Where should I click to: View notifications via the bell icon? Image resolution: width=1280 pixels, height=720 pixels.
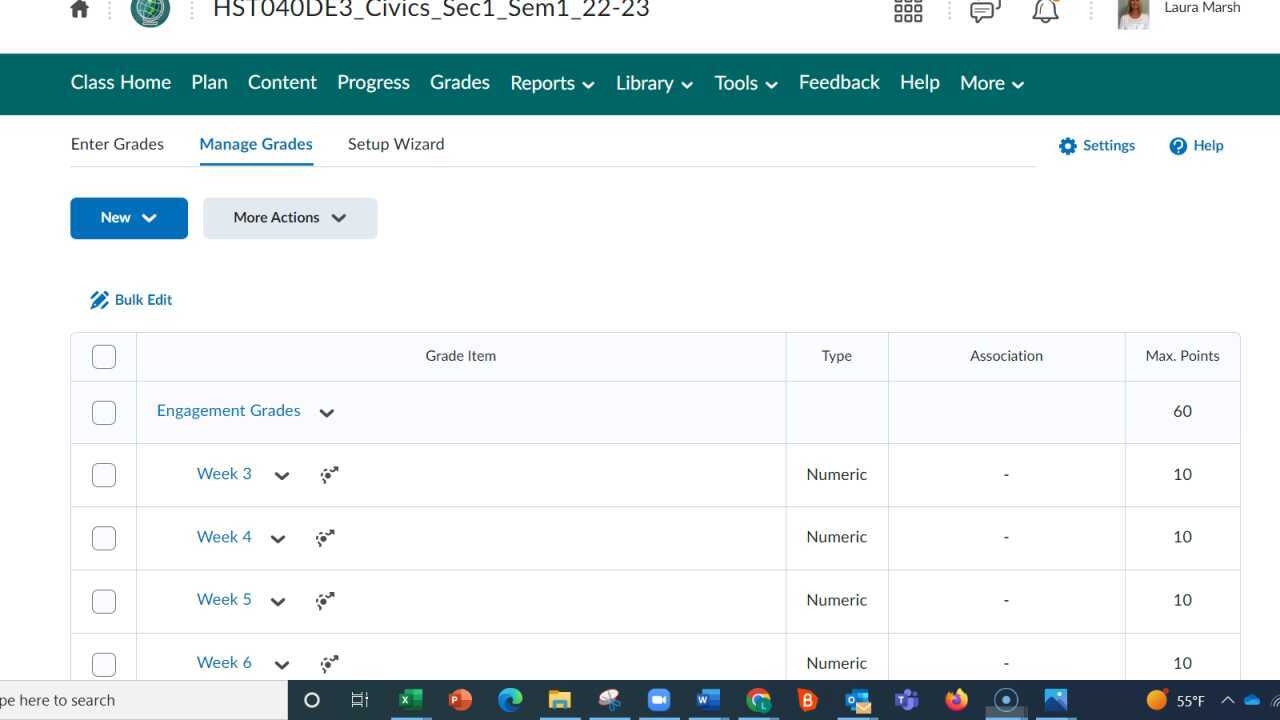(1045, 11)
